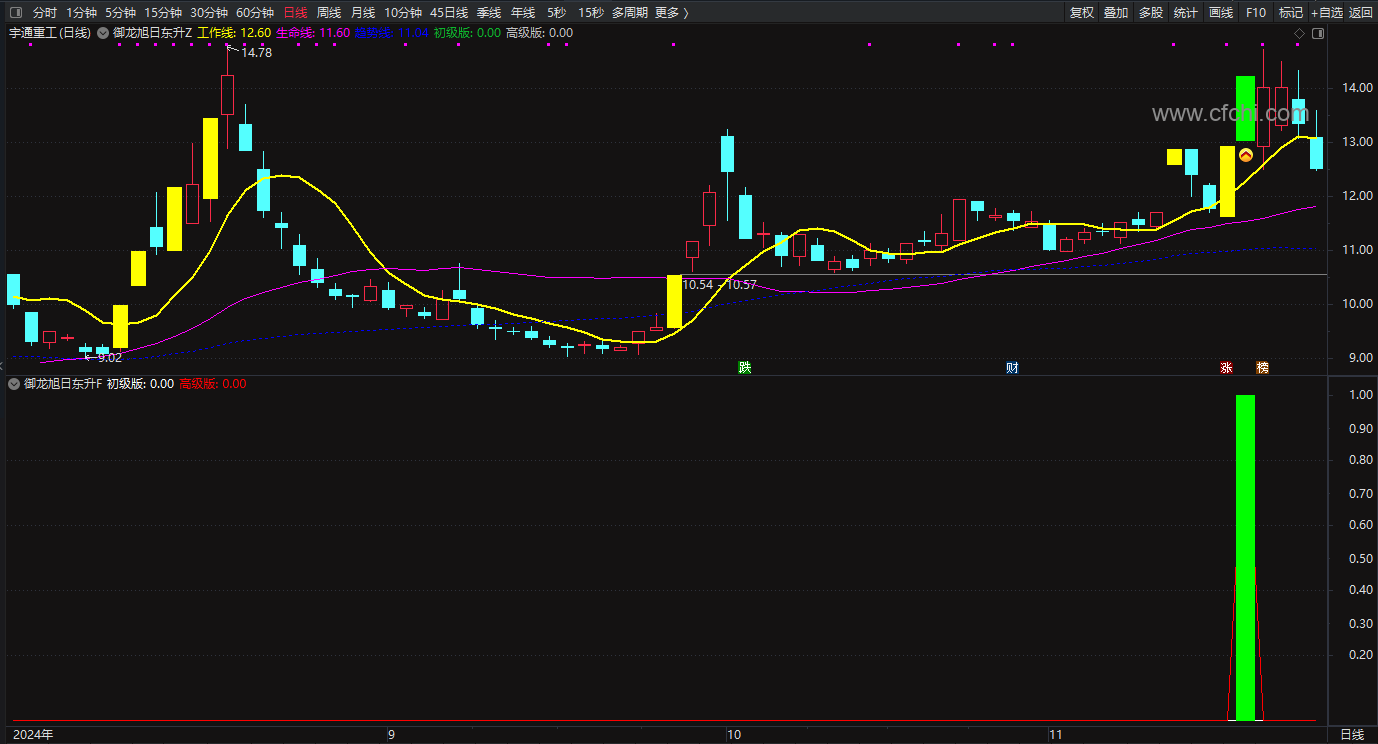Open the 复权 adjustment option
The image size is (1378, 744).
tap(1082, 13)
